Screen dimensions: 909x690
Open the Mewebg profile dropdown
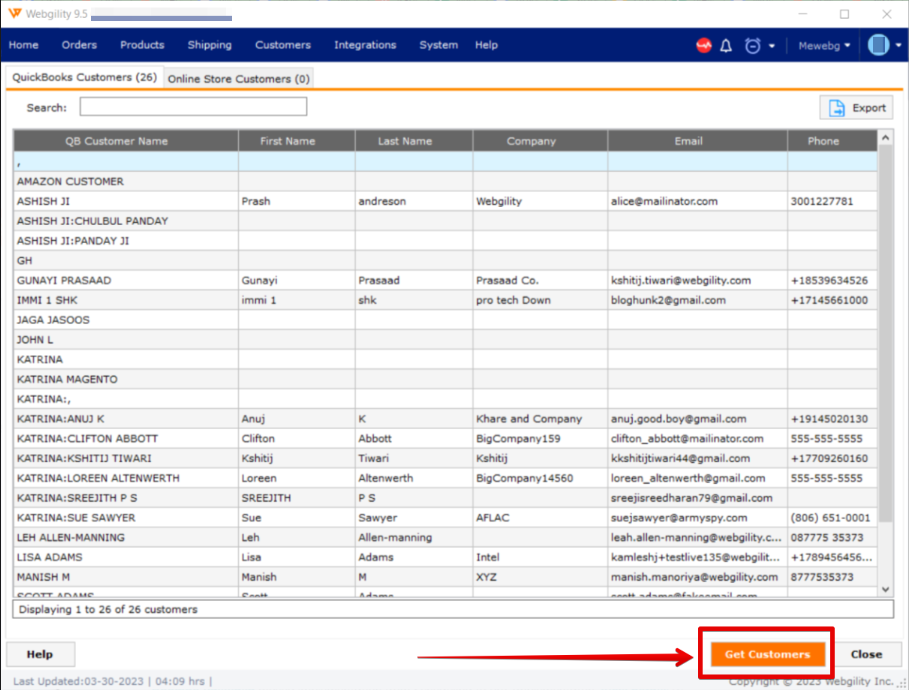point(824,45)
